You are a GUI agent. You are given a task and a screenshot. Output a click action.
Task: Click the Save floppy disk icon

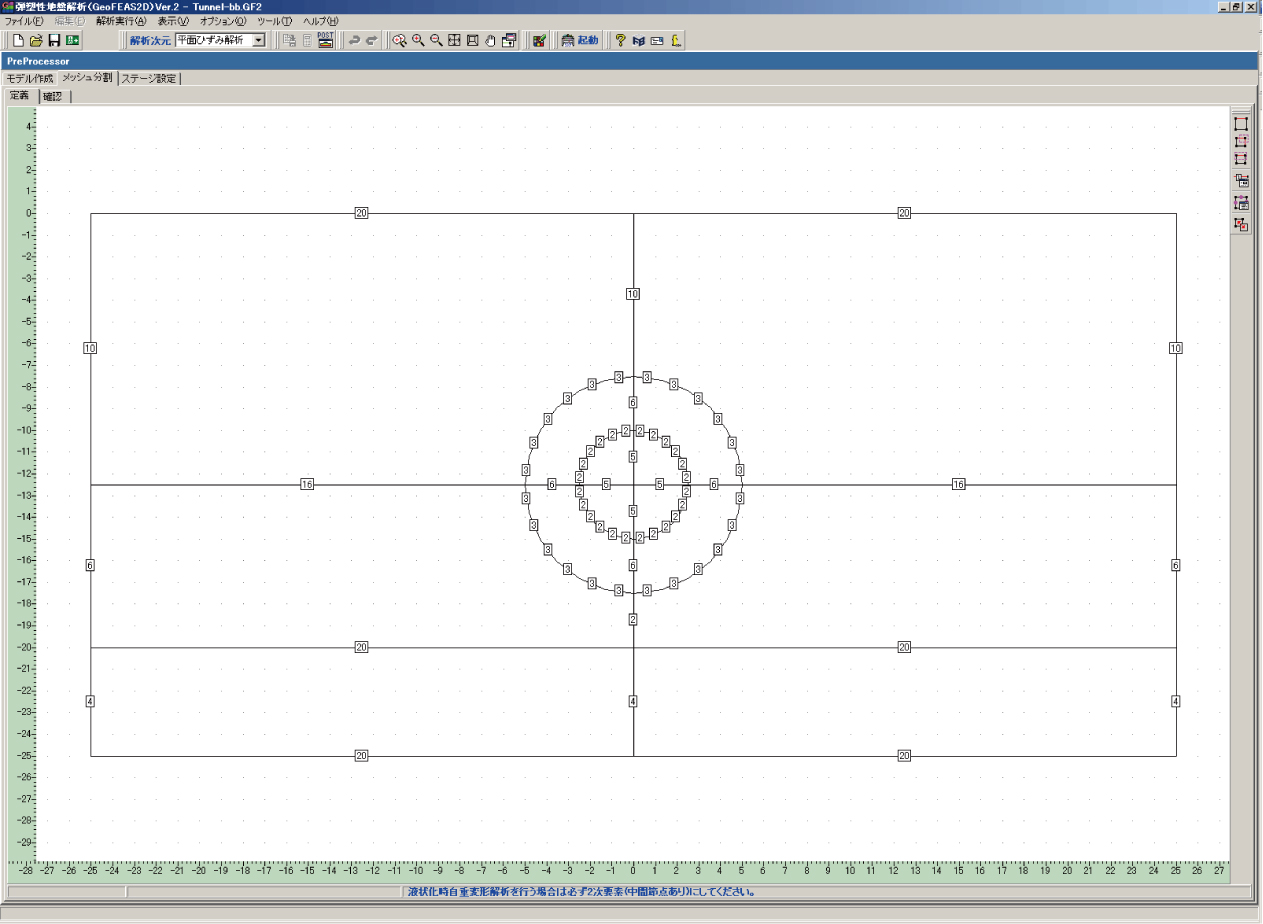coord(54,41)
